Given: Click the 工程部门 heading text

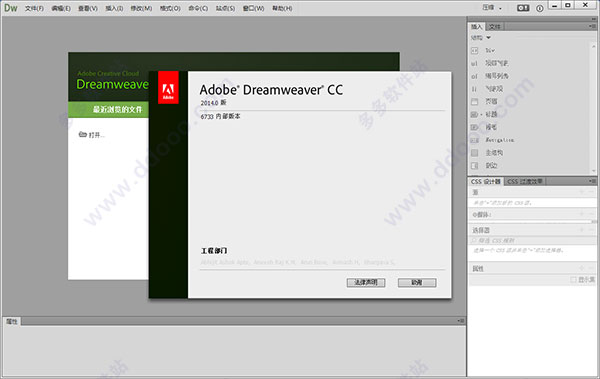Looking at the screenshot, I should 214,251.
